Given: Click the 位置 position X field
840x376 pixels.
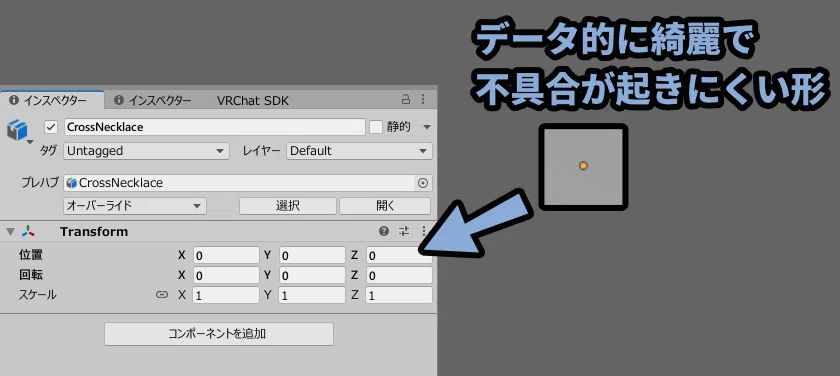Looking at the screenshot, I should (x=226, y=255).
